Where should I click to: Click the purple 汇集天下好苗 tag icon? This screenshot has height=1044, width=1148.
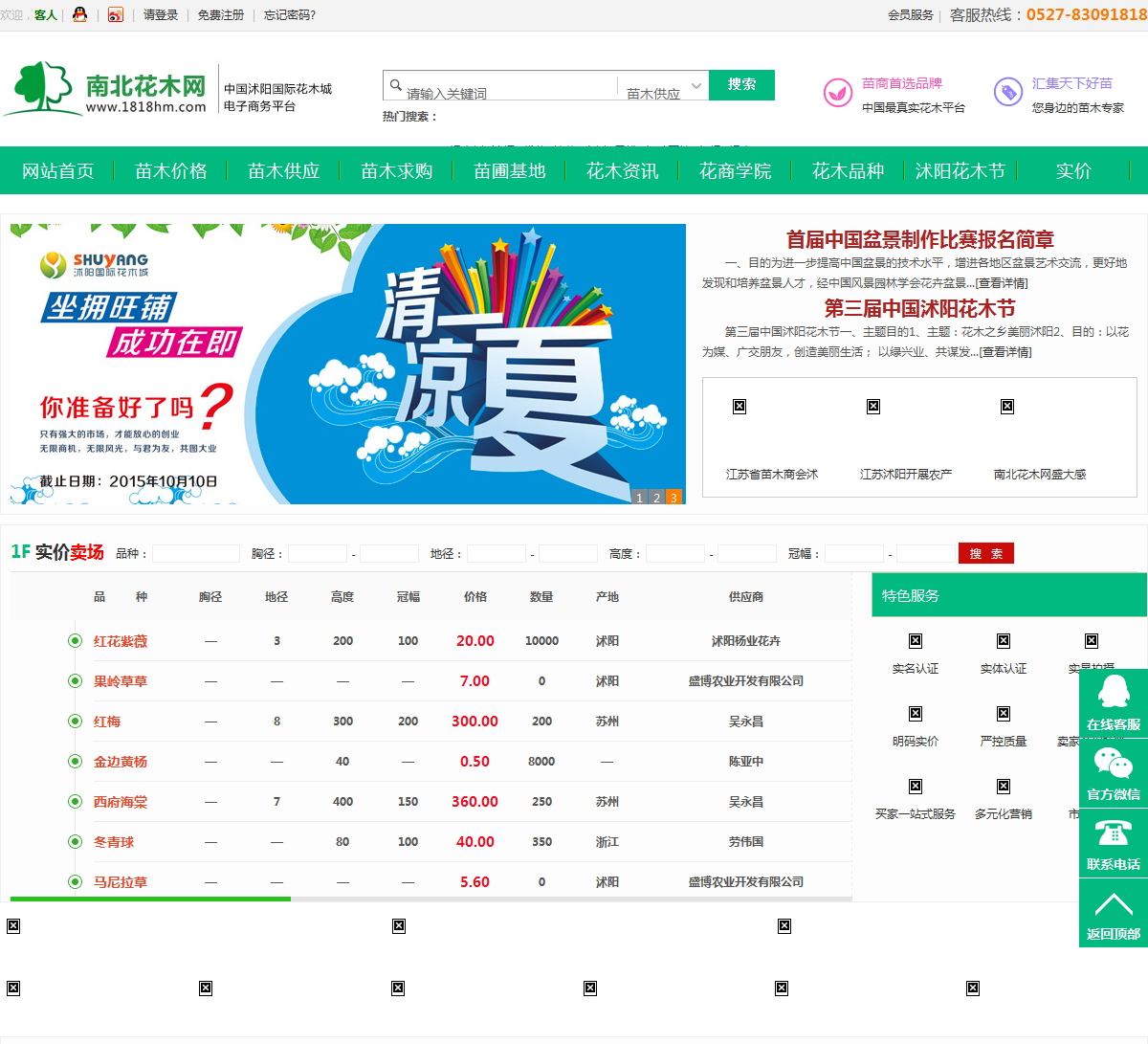(1008, 92)
